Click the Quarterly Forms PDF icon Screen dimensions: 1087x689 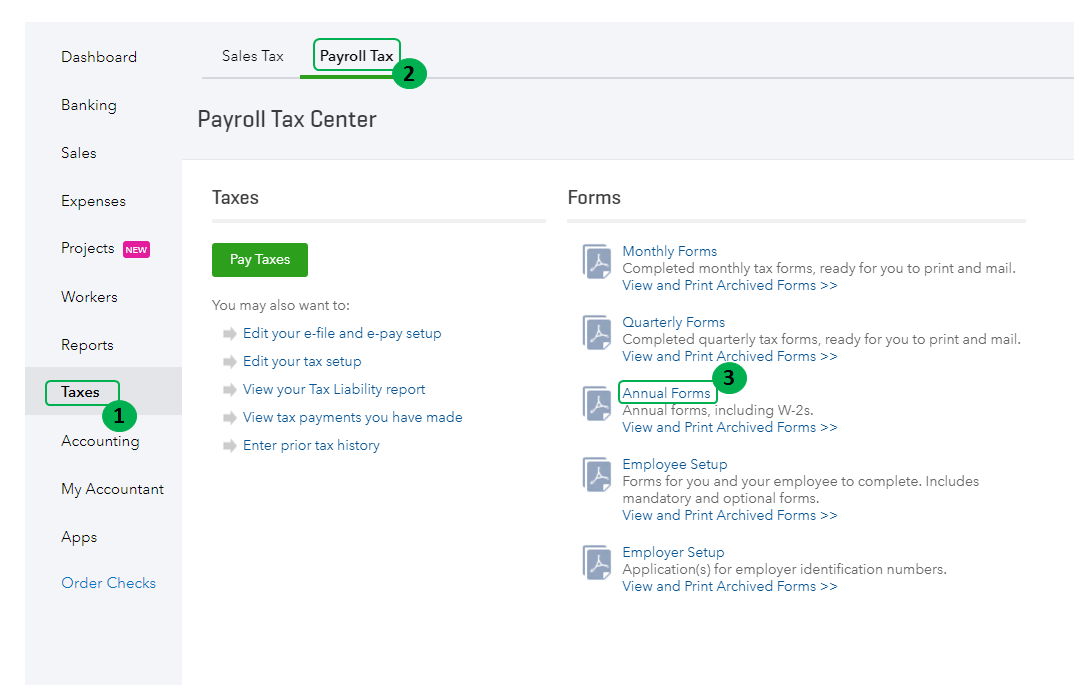[597, 332]
